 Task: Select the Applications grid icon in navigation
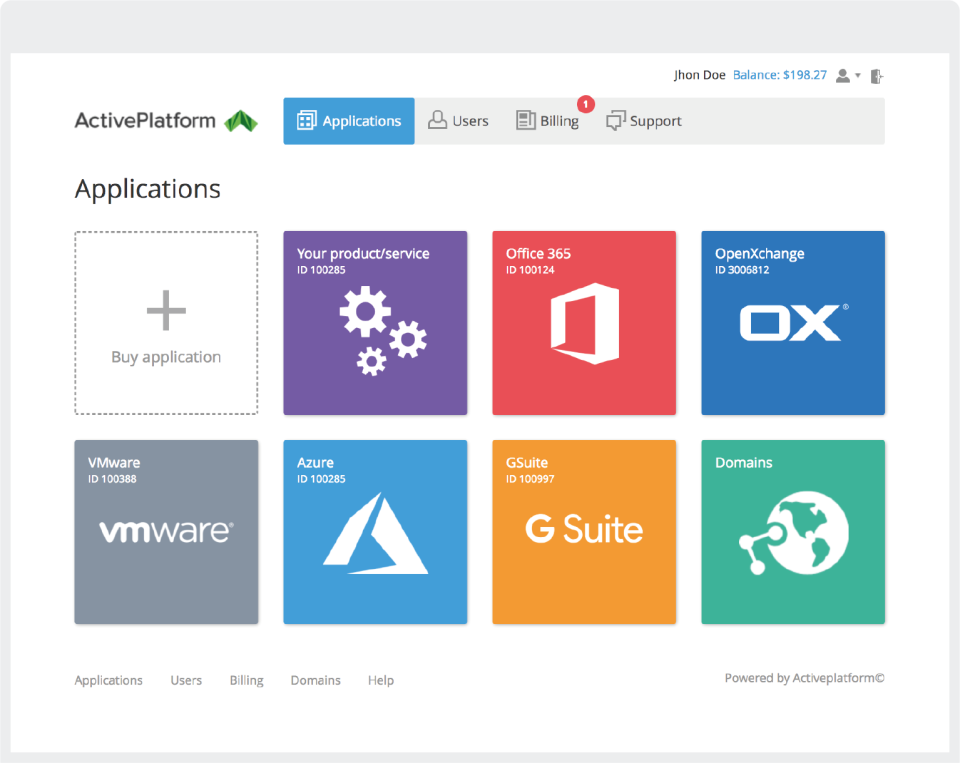[x=307, y=120]
